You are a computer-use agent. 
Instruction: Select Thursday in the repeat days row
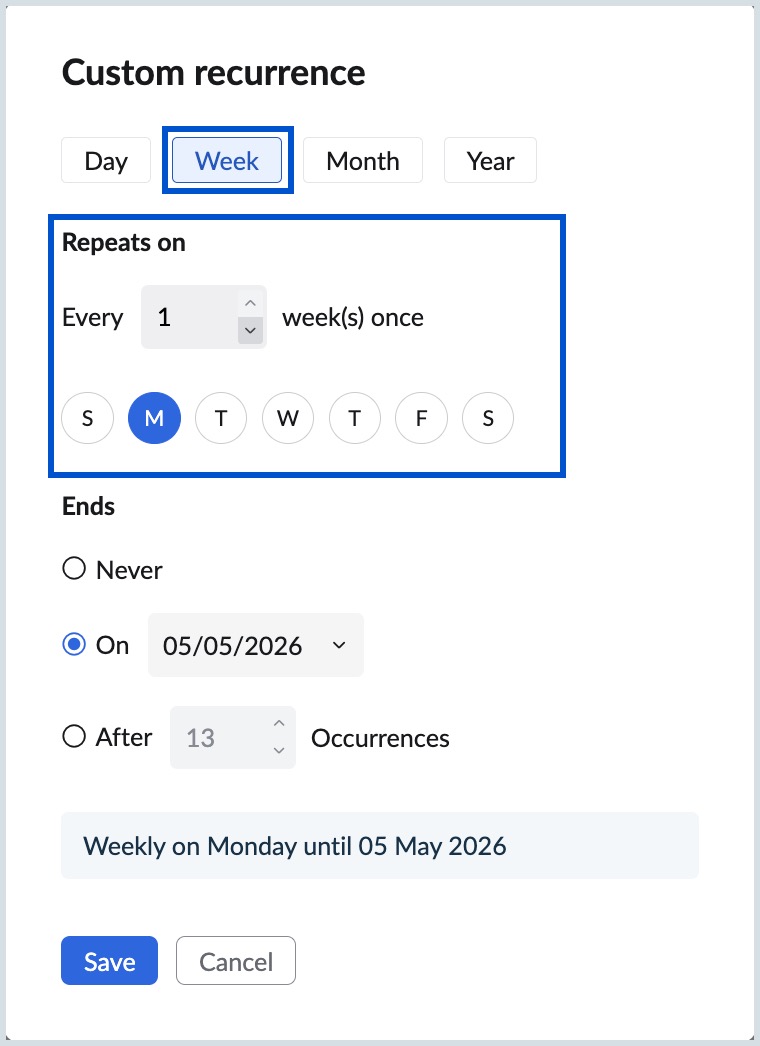coord(354,418)
